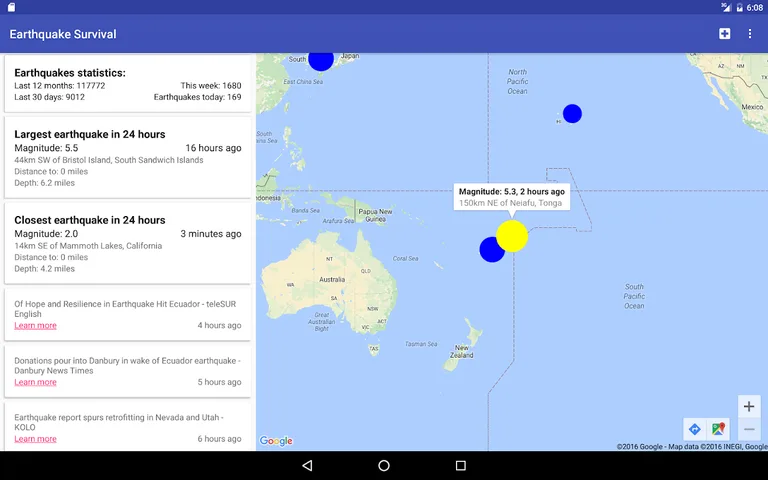Select the yellow earthquake marker near Tonga
The image size is (768, 480).
tap(512, 236)
